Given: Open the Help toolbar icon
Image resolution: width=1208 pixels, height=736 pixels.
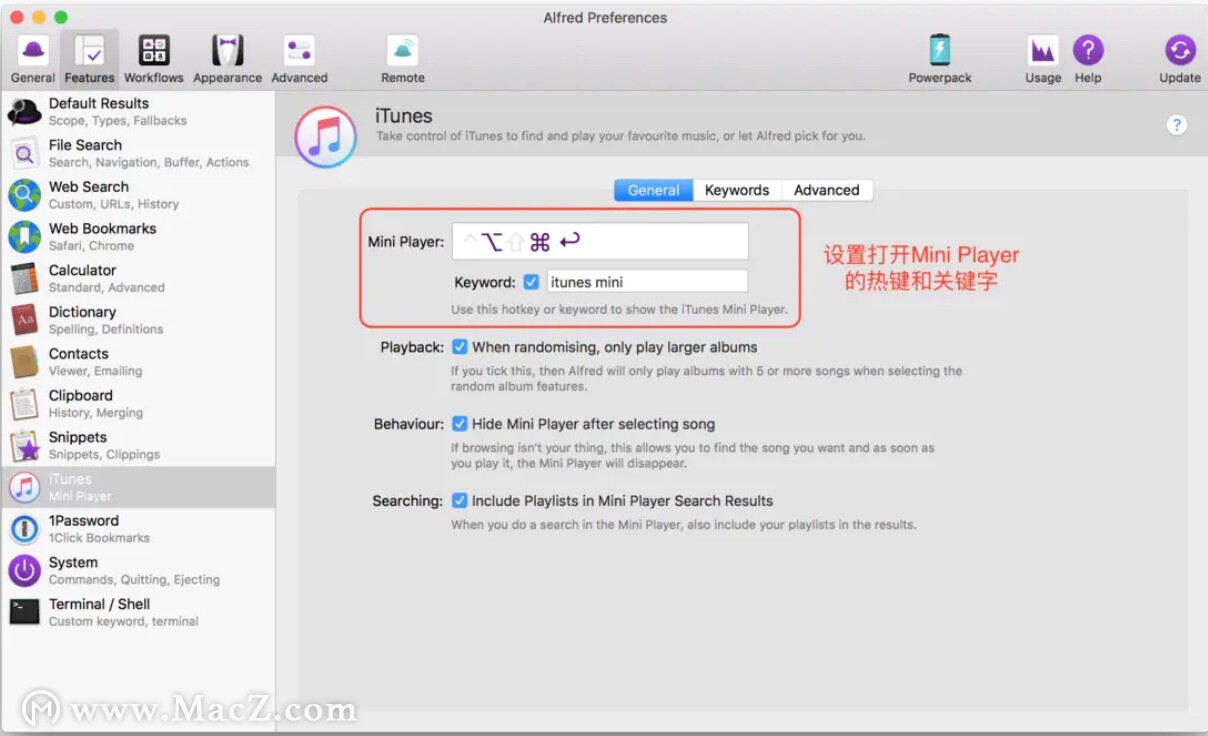Looking at the screenshot, I should click(1088, 50).
